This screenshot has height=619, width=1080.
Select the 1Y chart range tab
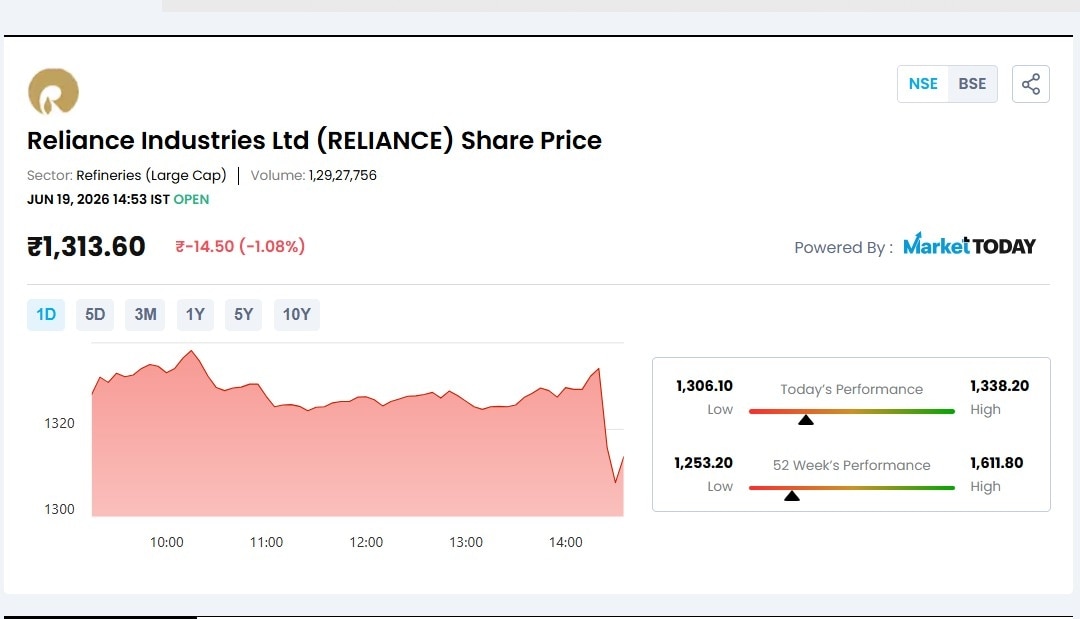click(x=195, y=315)
